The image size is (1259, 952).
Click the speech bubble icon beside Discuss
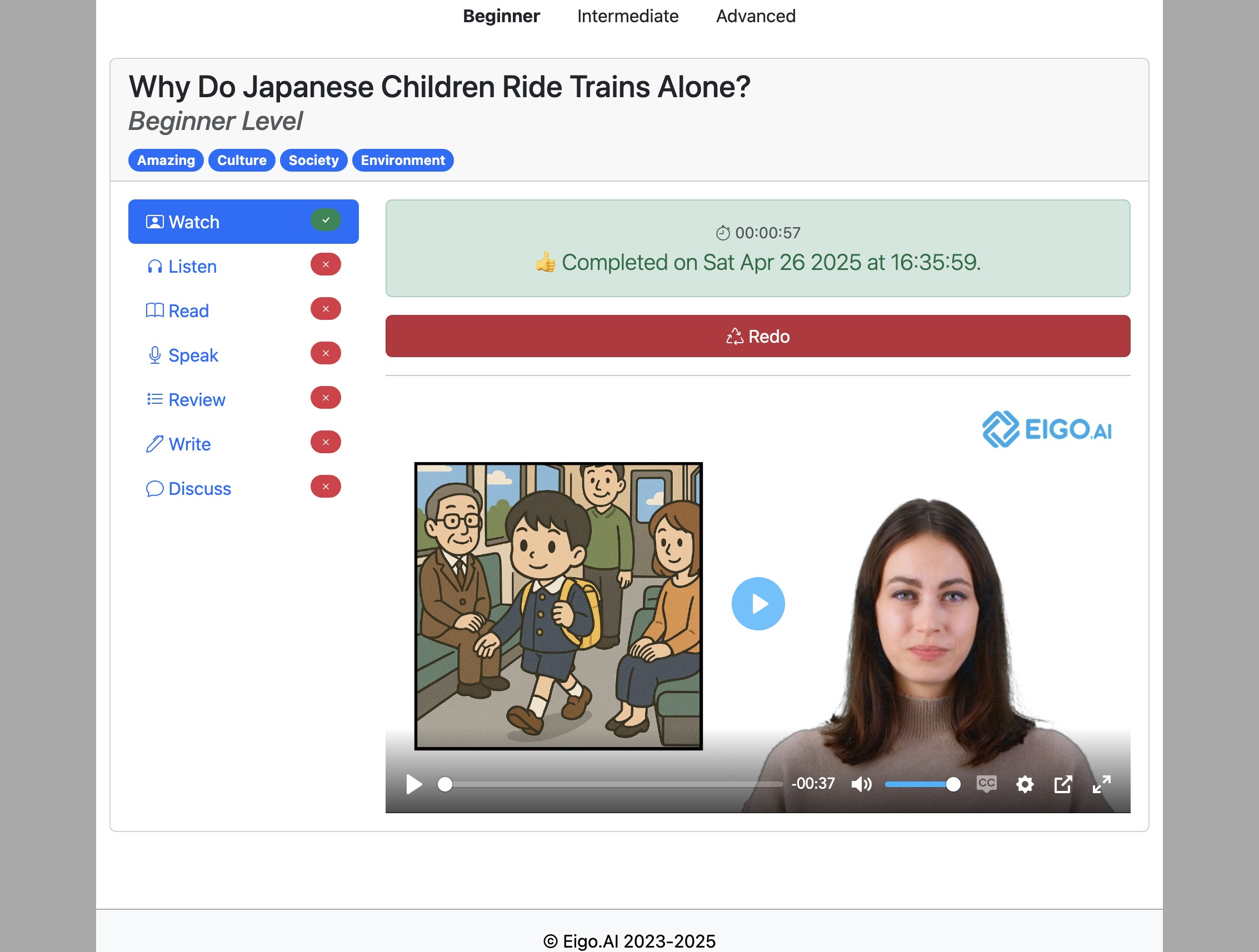coord(155,488)
